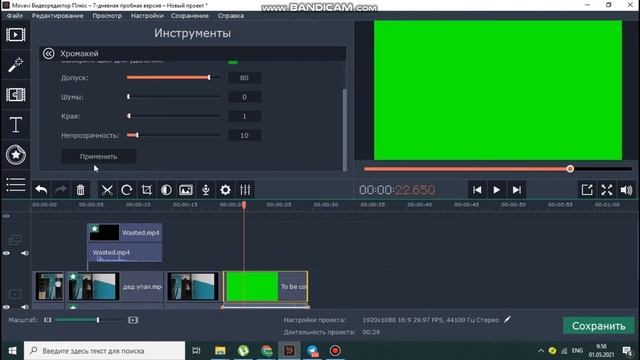This screenshot has height=360, width=640.
Task: Open the Справка menu
Action: point(231,16)
